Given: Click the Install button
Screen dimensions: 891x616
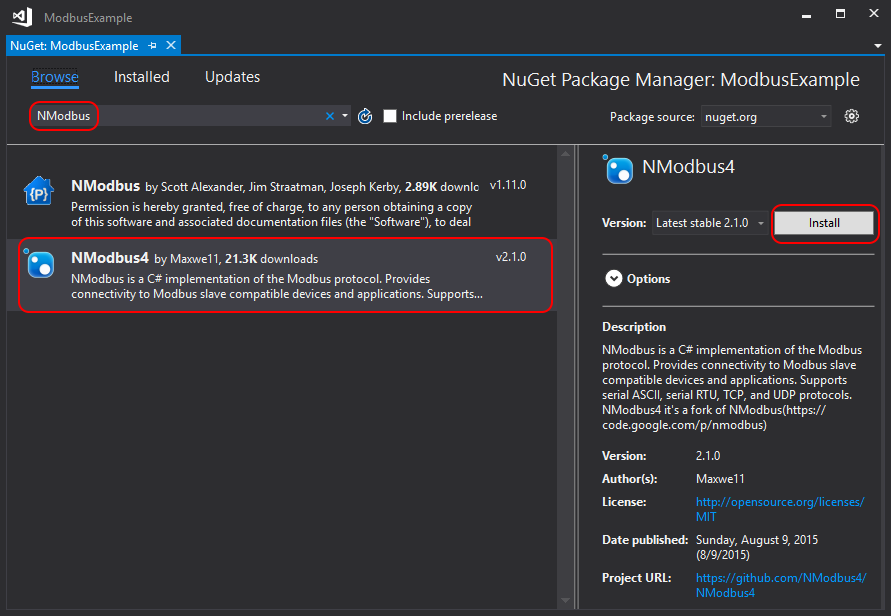Looking at the screenshot, I should [x=824, y=223].
